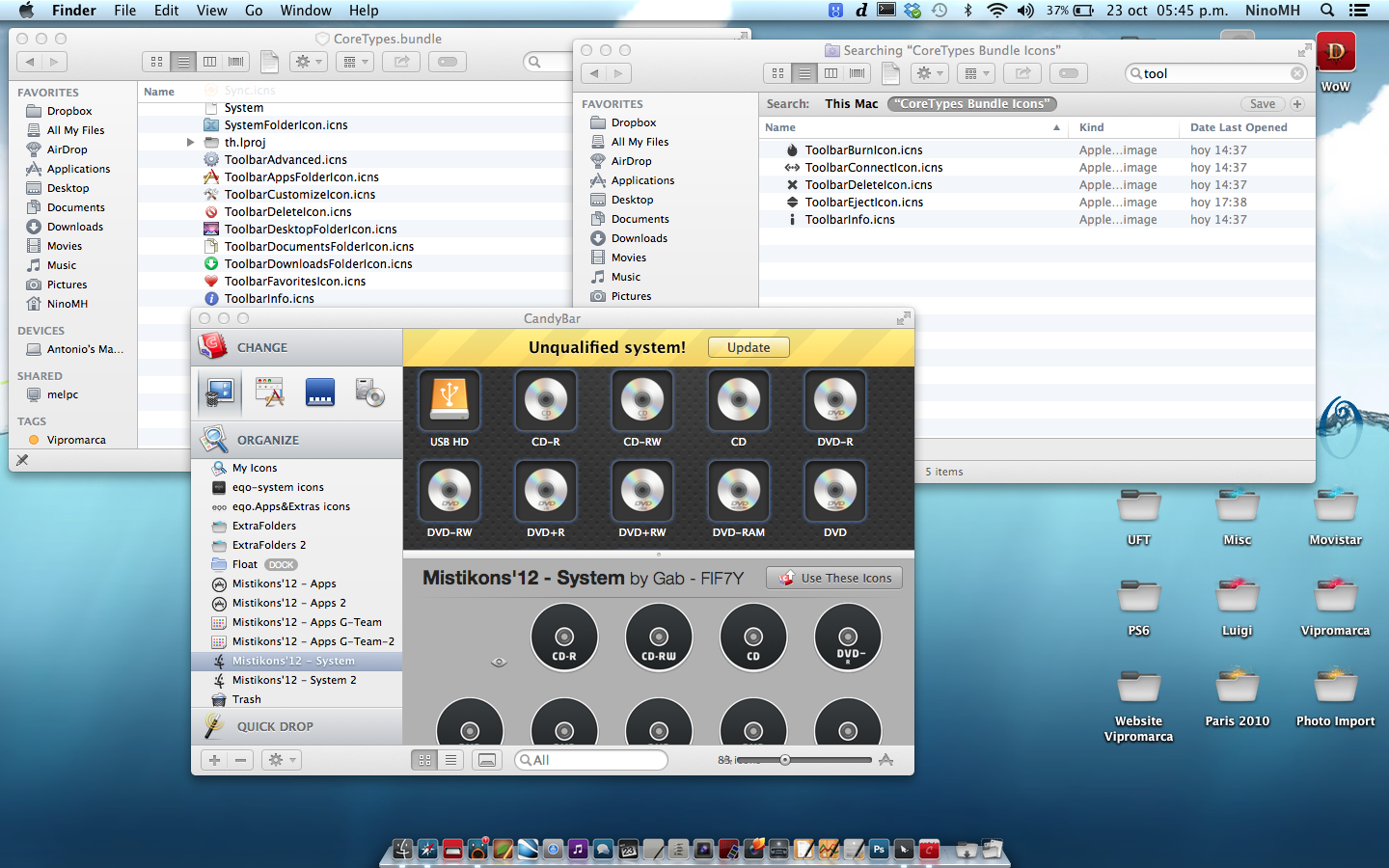Image resolution: width=1389 pixels, height=868 pixels.
Task: Open the ORGANIZE section in CandyBar
Action: (297, 440)
